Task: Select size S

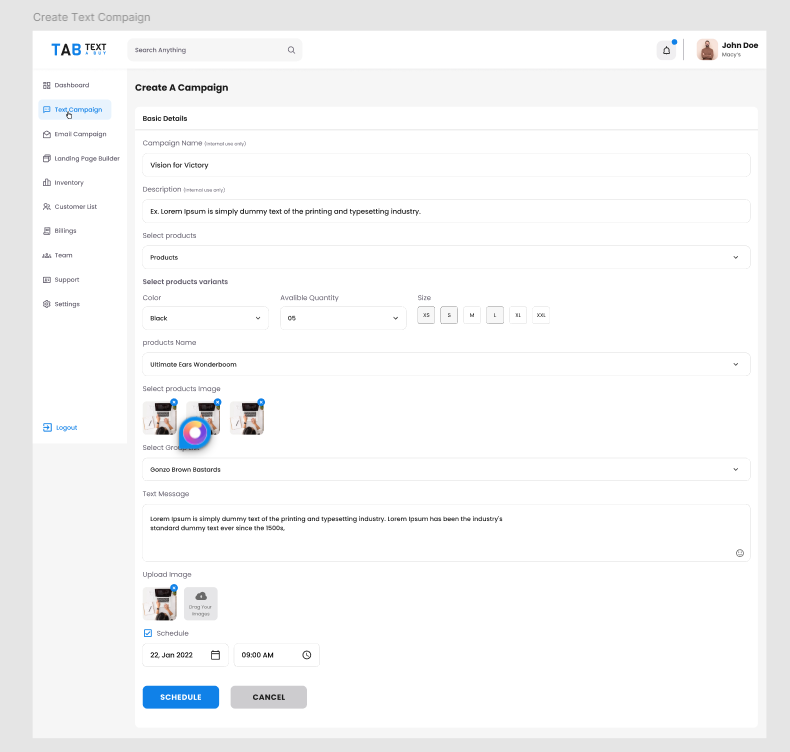Action: [449, 315]
